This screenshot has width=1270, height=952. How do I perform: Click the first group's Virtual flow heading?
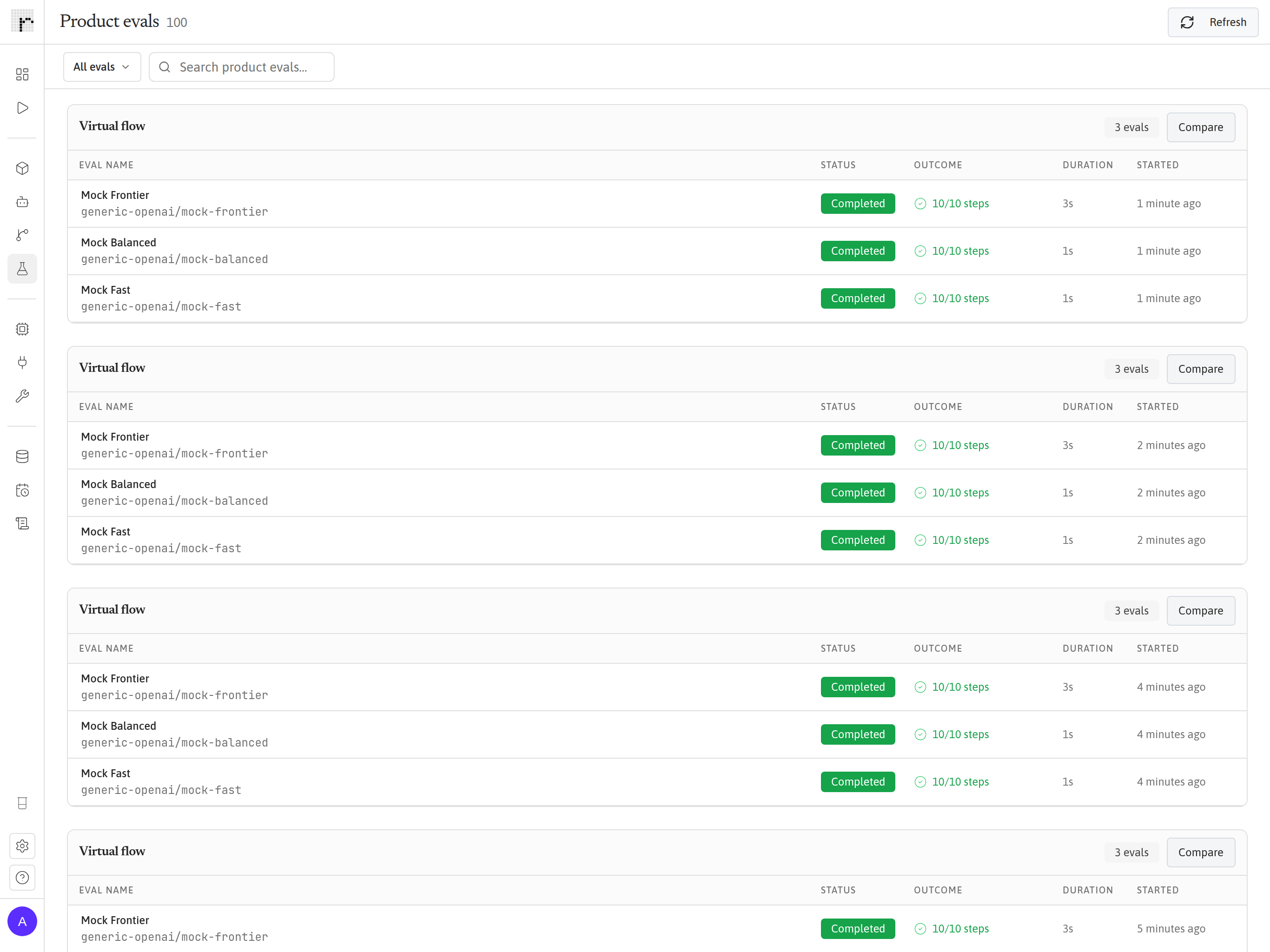pyautogui.click(x=112, y=126)
